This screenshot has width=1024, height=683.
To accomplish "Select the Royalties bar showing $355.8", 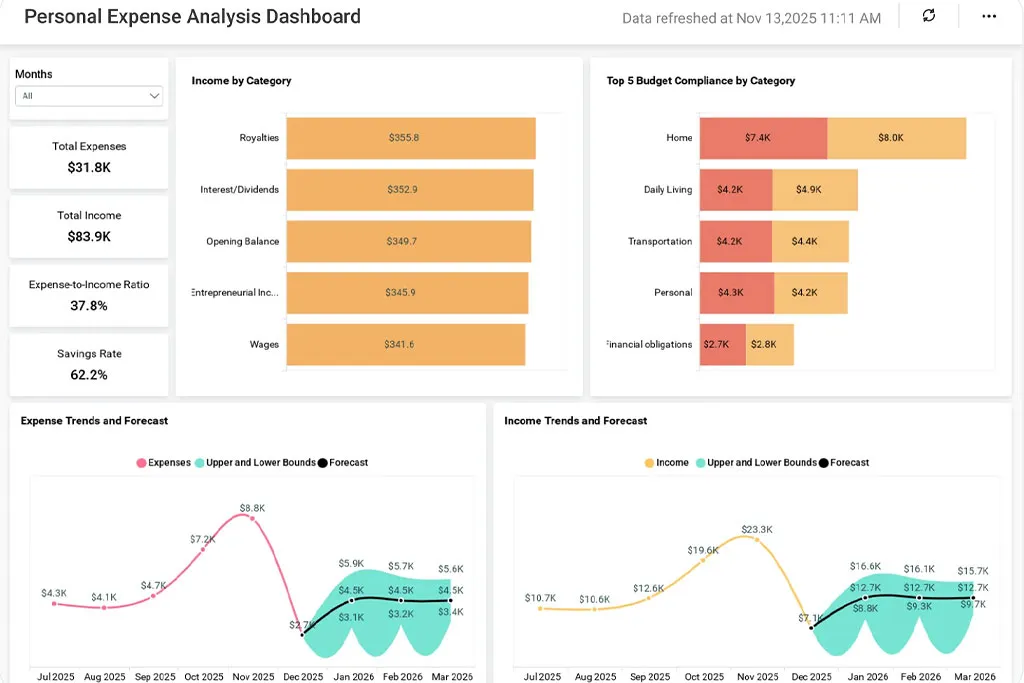I will pyautogui.click(x=411, y=138).
